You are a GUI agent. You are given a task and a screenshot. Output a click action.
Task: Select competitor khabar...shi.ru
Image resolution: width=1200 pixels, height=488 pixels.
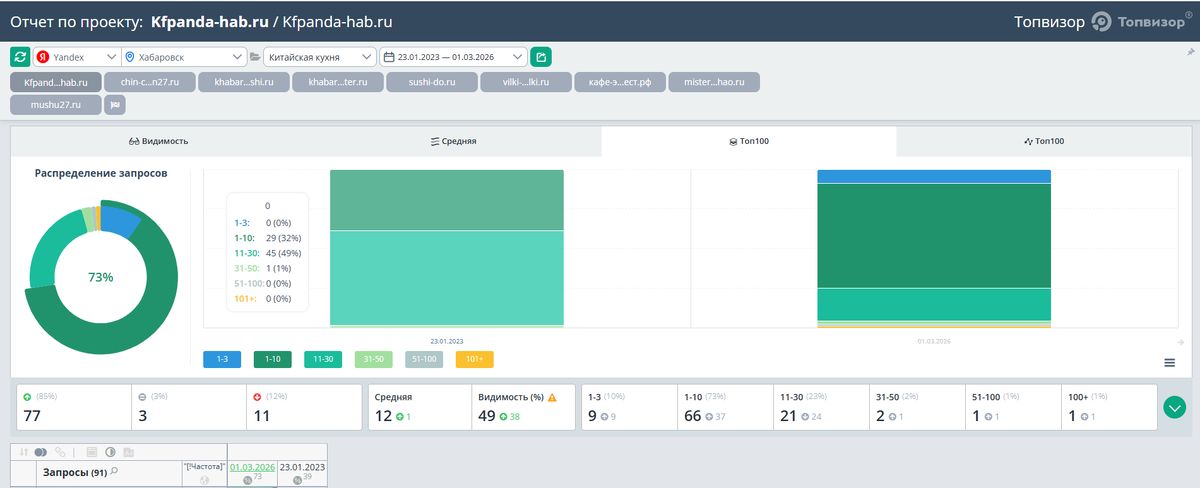click(243, 82)
